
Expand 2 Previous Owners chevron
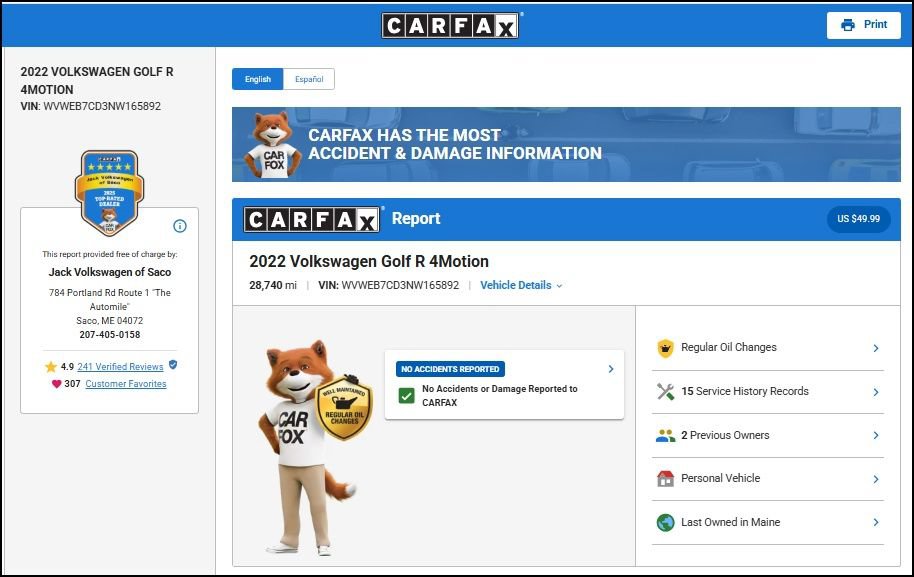(876, 435)
